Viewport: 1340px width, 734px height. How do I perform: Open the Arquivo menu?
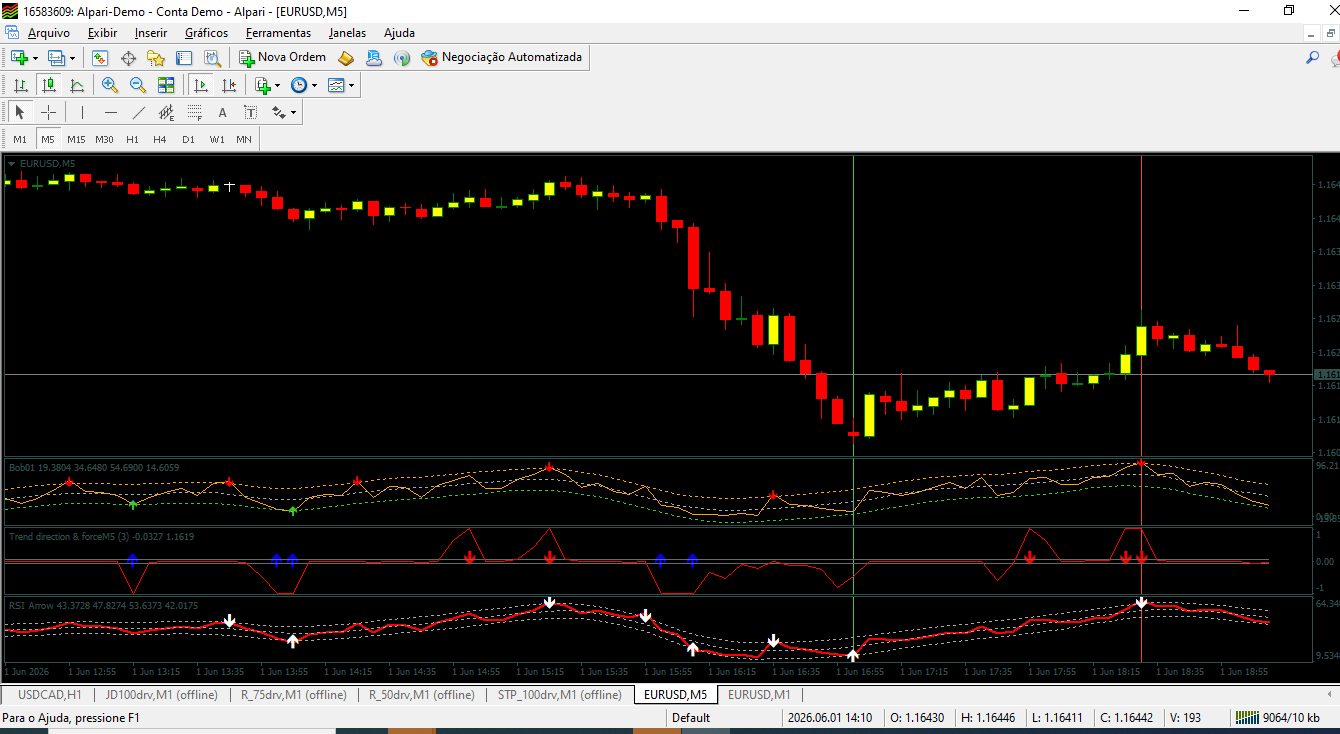point(49,33)
